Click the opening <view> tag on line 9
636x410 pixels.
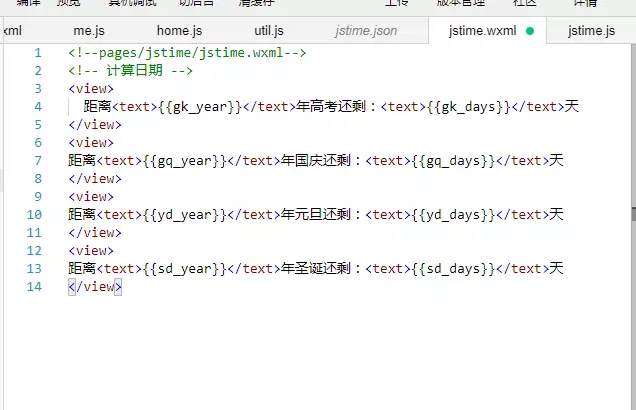pyautogui.click(x=91, y=197)
